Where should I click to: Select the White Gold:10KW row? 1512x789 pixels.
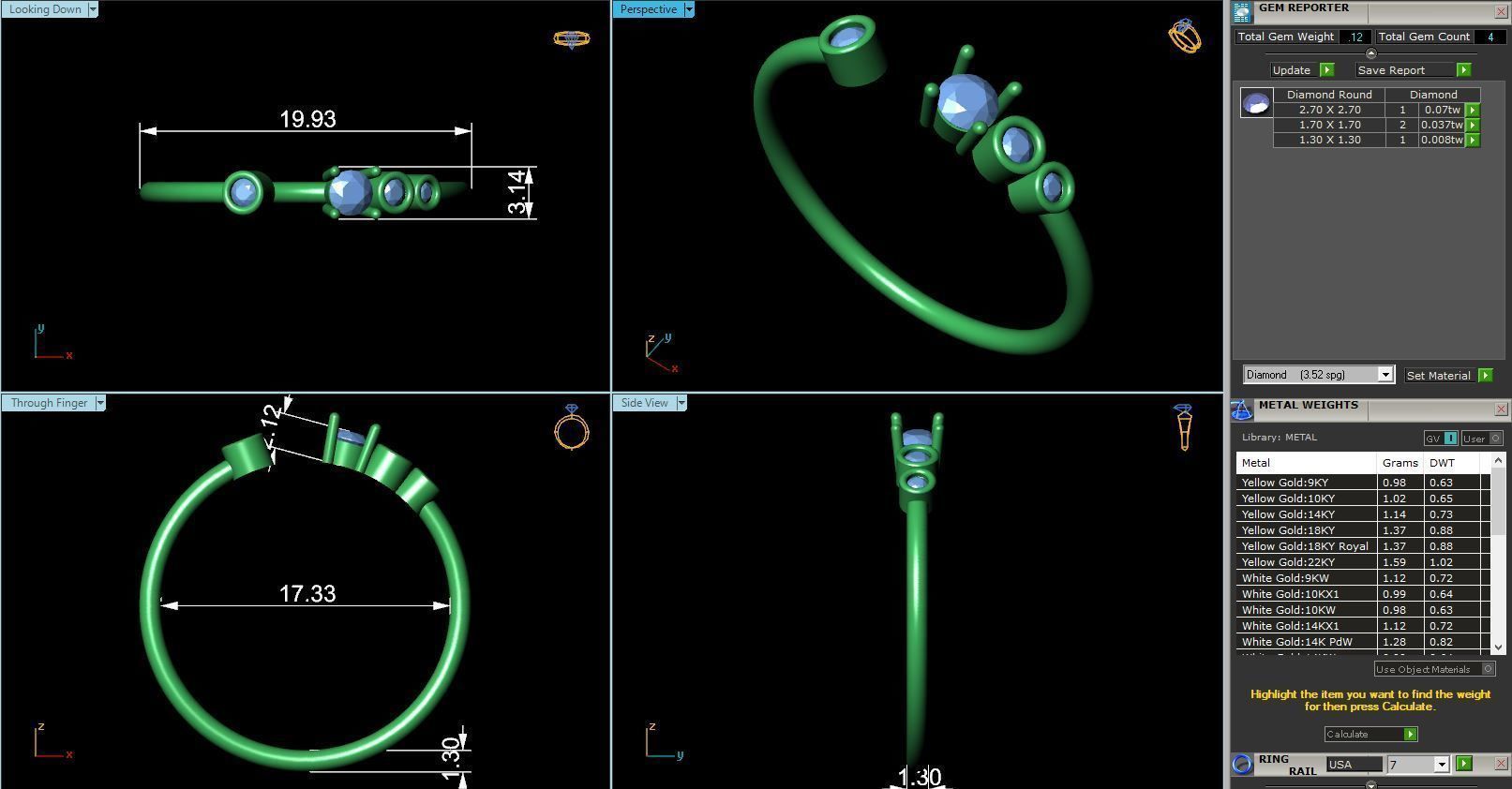[1363, 610]
